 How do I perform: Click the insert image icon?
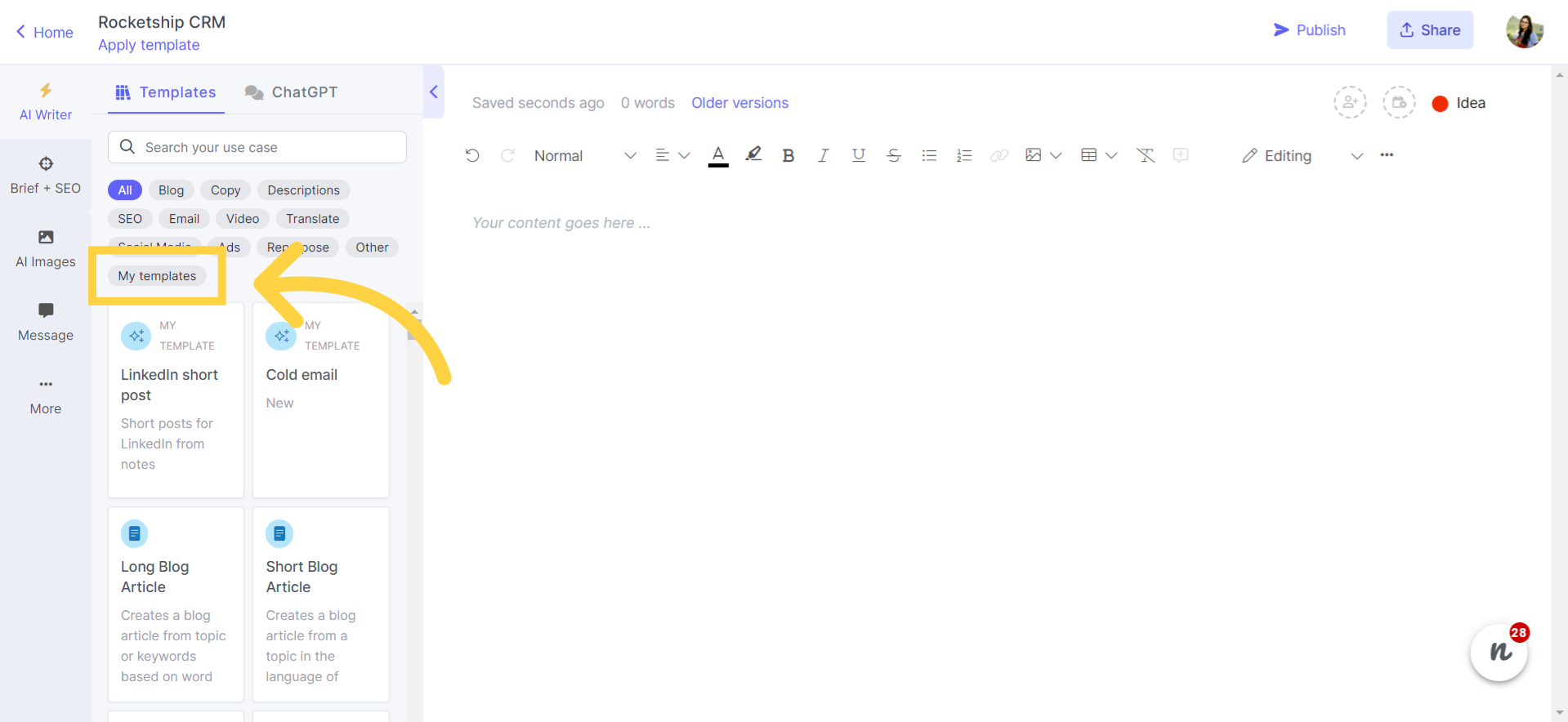click(1034, 155)
